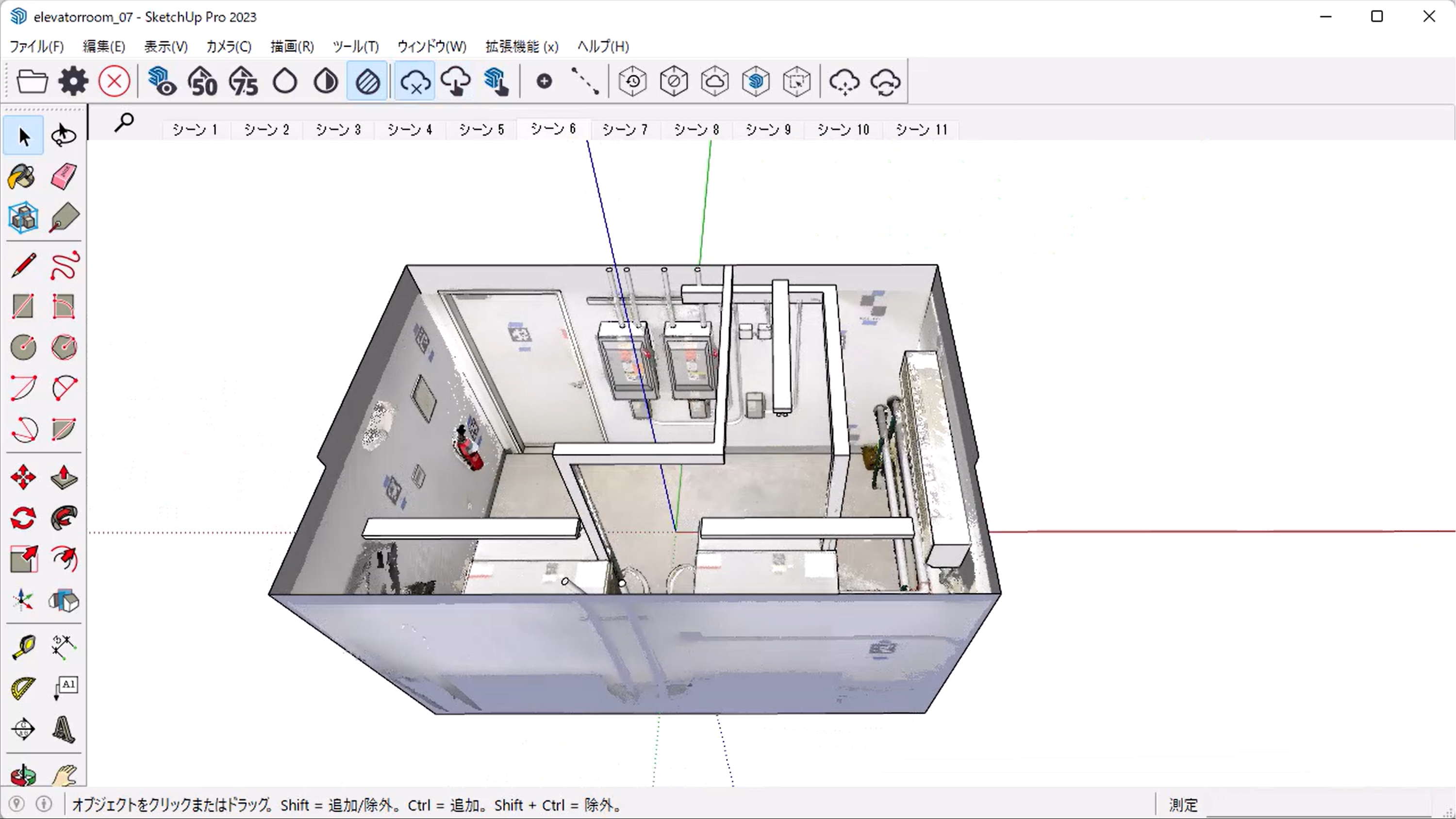Select the Eraser tool

point(63,177)
